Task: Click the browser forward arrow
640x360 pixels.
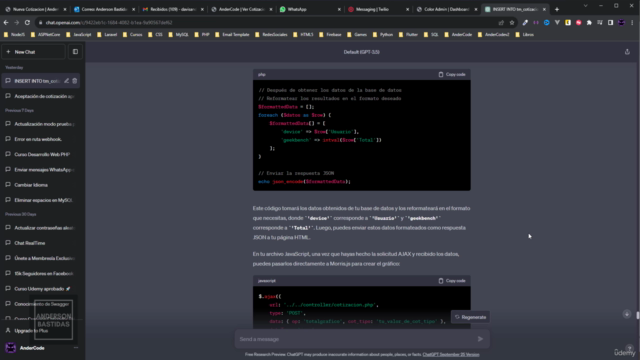Action: pyautogui.click(x=17, y=22)
